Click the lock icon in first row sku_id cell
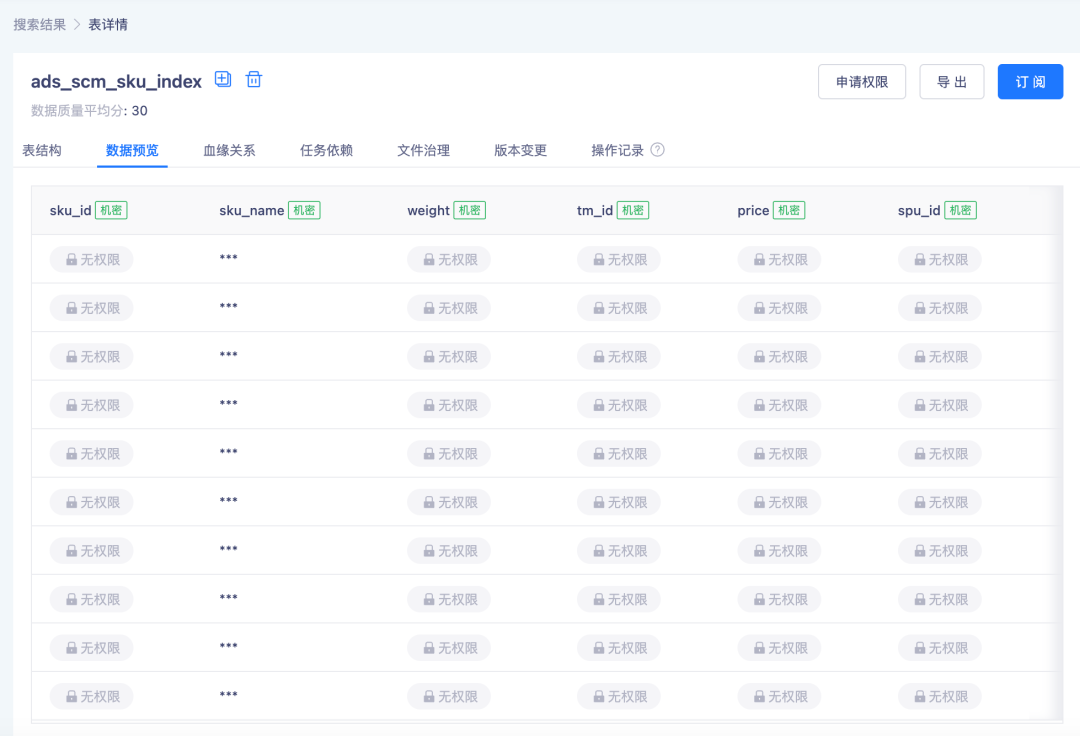This screenshot has width=1080, height=736. tap(71, 260)
